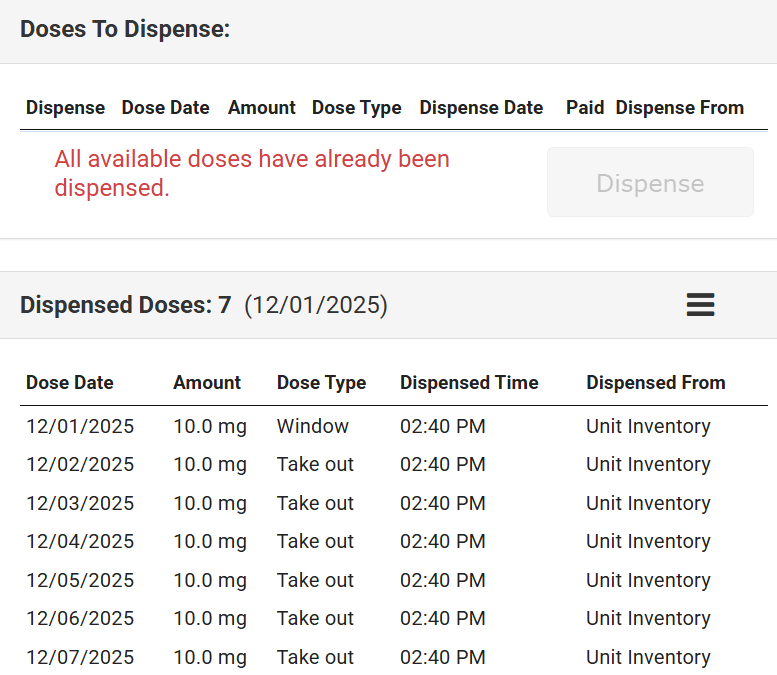Click the Amount header in Doses To Dispense
The height and width of the screenshot is (675, 777).
point(261,108)
